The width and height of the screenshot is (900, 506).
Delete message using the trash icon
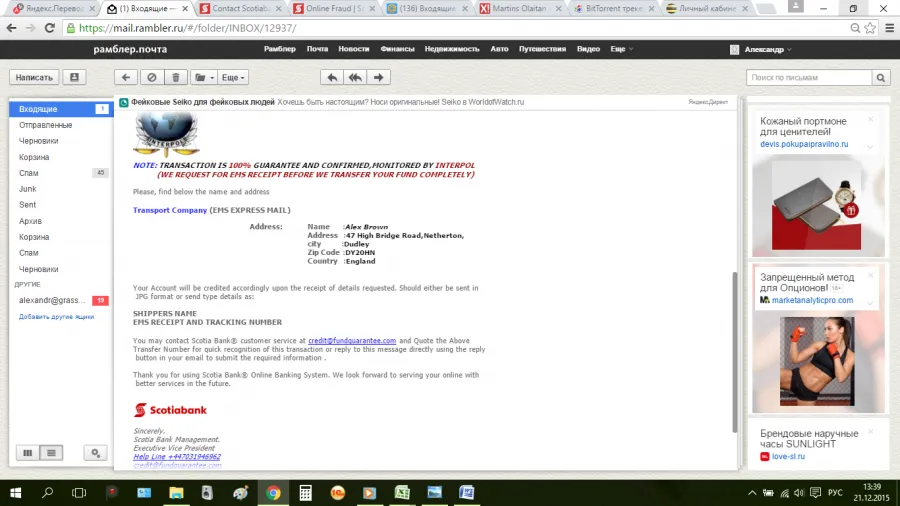176,77
